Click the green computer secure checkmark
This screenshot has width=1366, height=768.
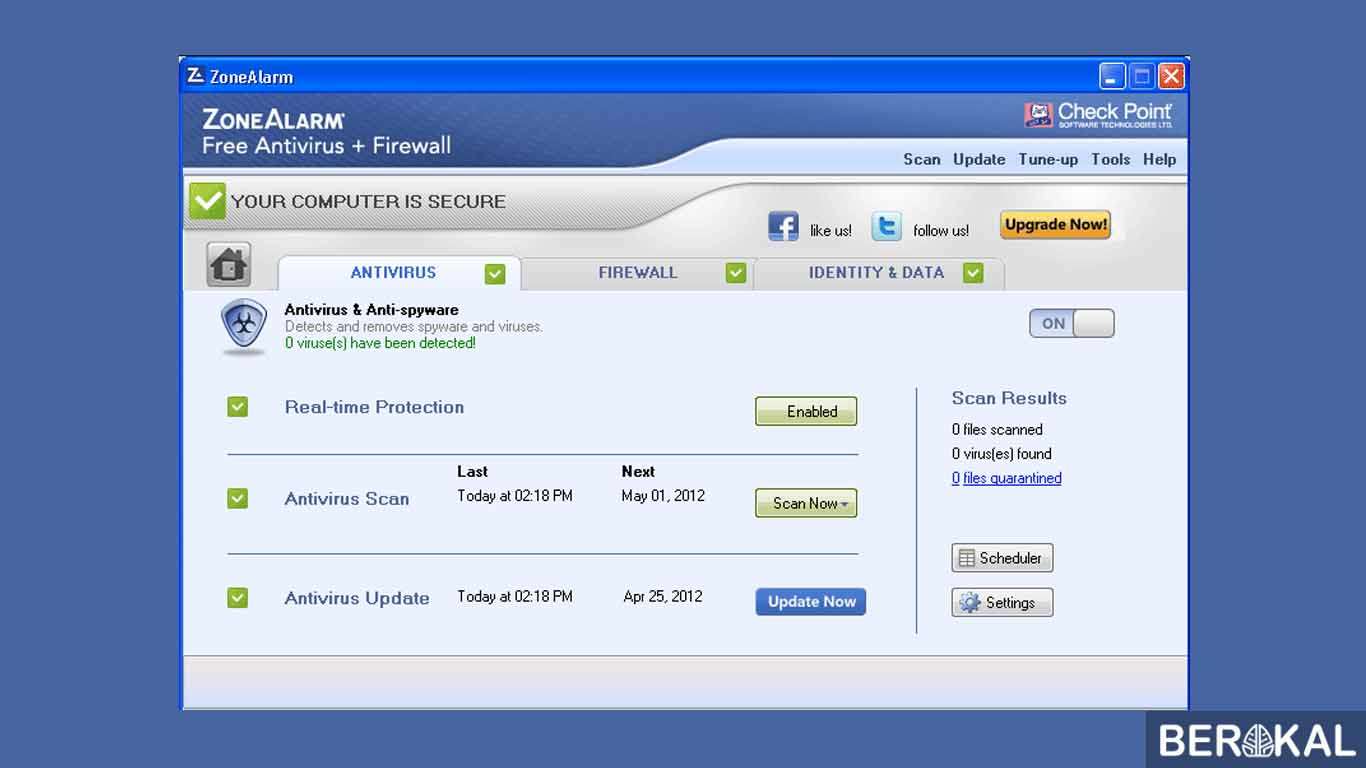[x=207, y=200]
